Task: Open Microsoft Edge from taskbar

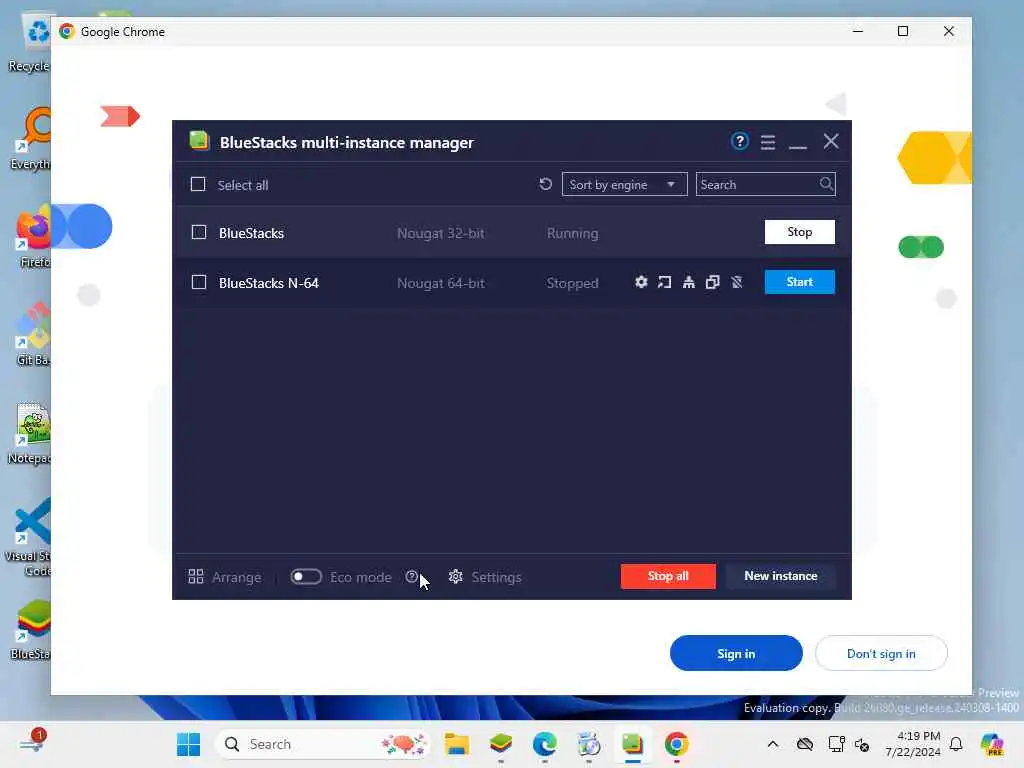Action: tap(545, 744)
